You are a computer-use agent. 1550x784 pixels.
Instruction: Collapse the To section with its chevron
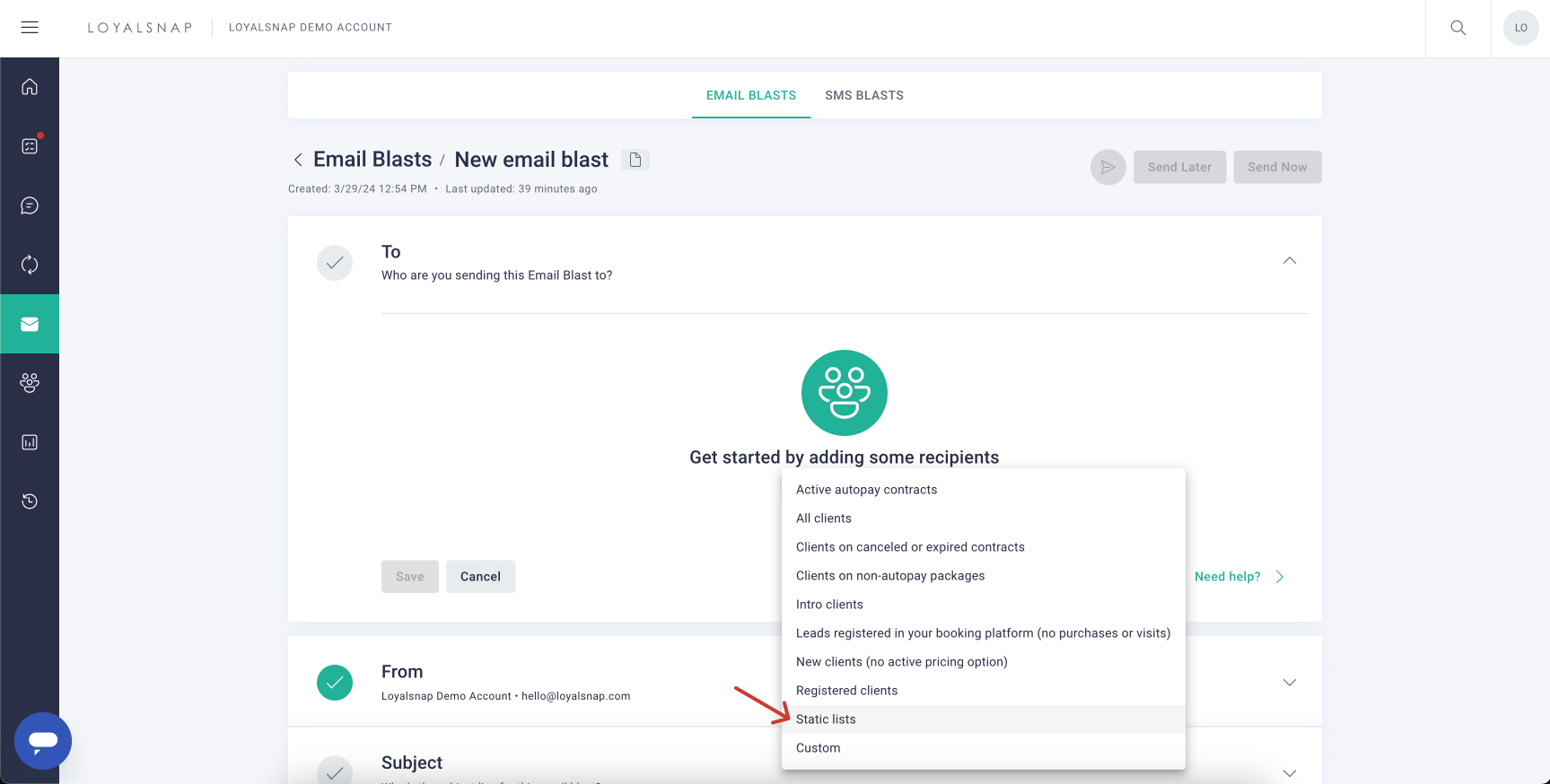point(1289,260)
